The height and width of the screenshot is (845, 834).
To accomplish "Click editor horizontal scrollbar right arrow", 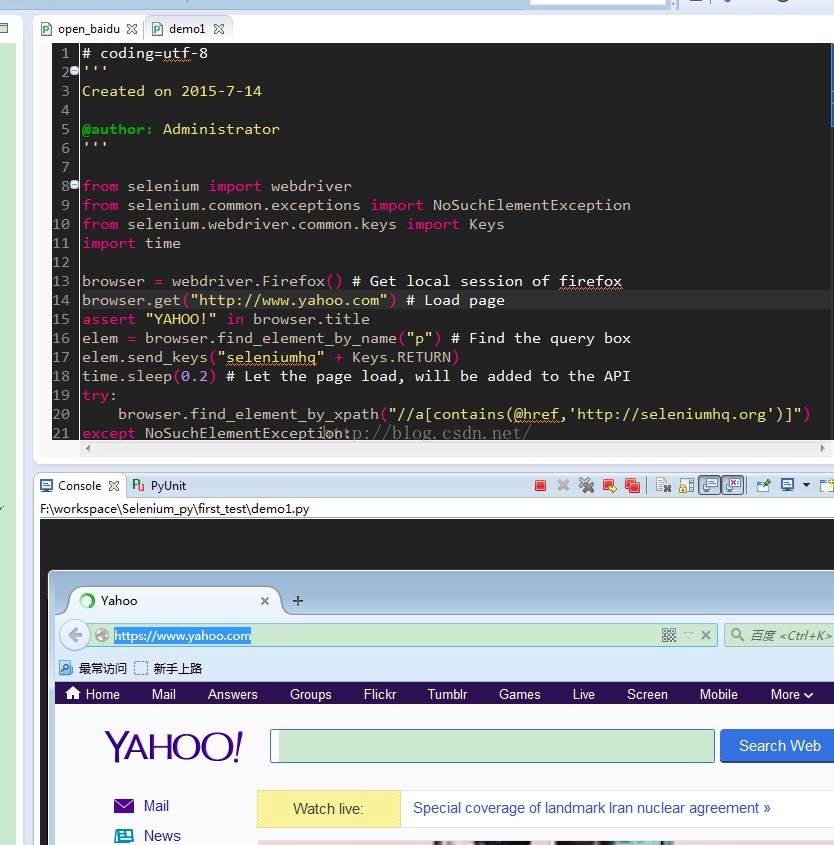I will [822, 448].
